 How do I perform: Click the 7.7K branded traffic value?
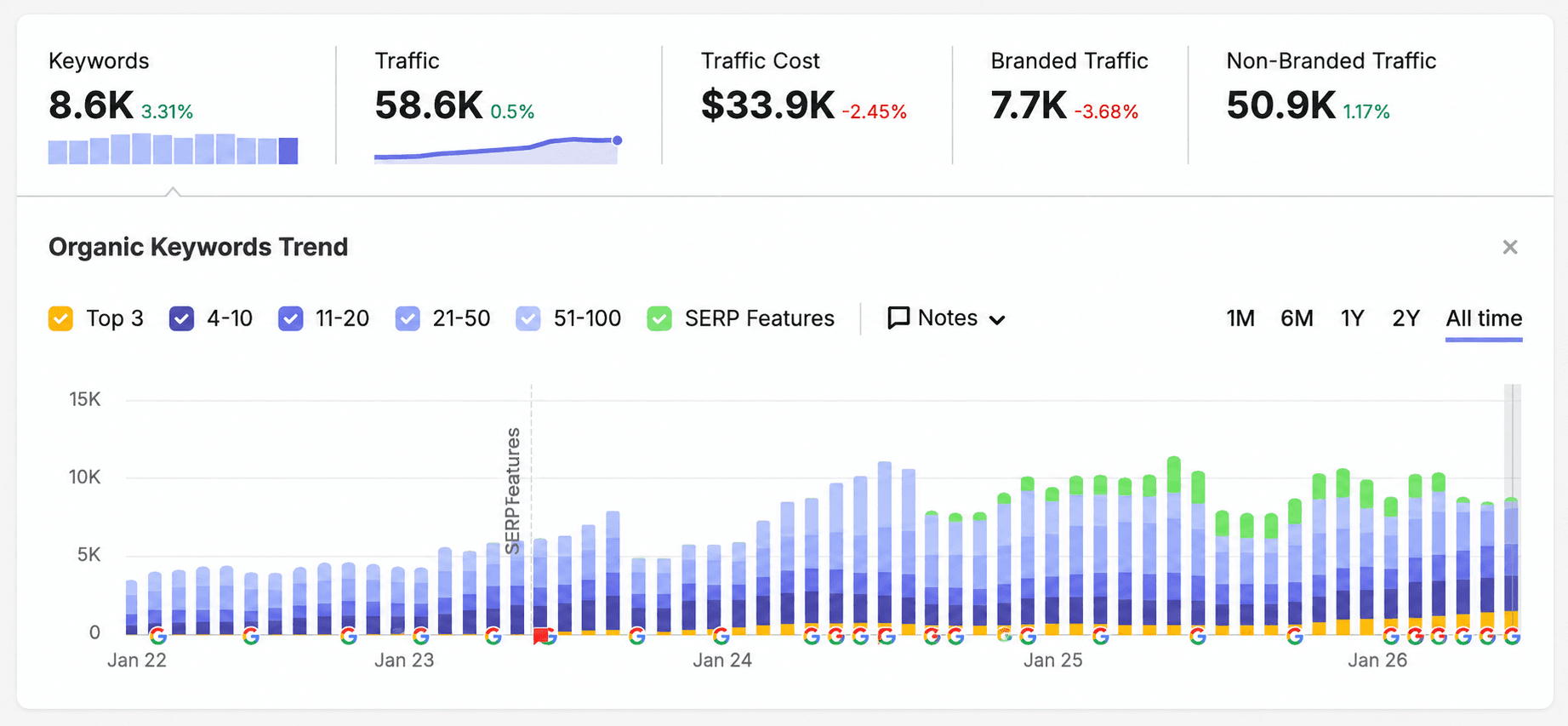1029,106
